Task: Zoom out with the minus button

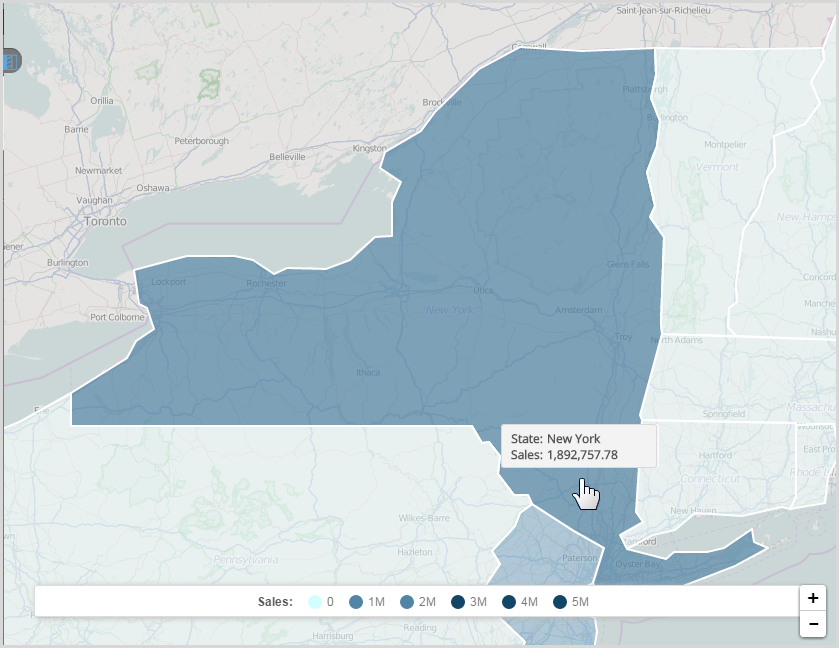Action: click(813, 624)
